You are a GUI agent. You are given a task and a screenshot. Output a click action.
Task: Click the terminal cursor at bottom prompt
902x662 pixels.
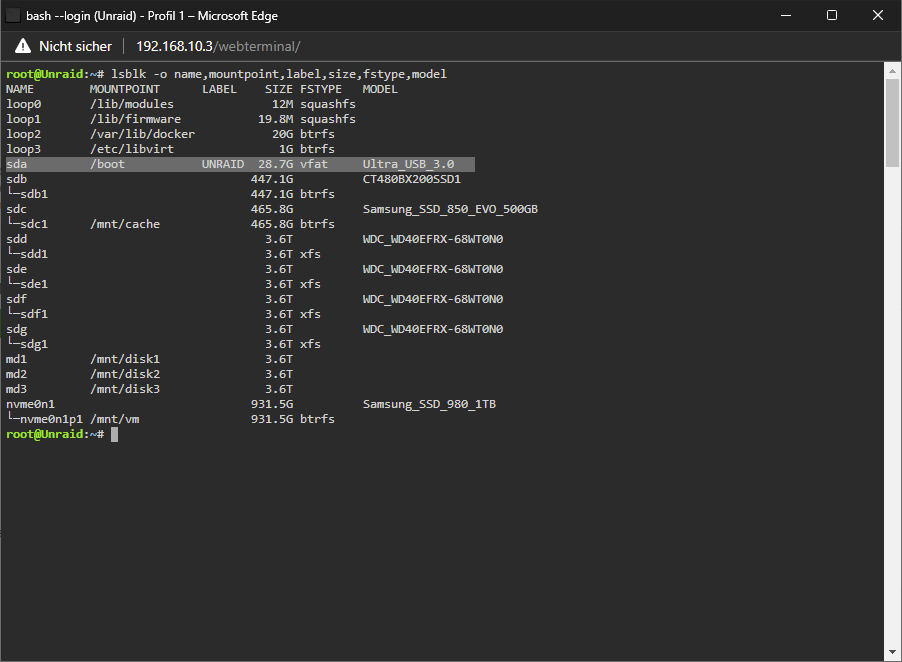pyautogui.click(x=114, y=434)
